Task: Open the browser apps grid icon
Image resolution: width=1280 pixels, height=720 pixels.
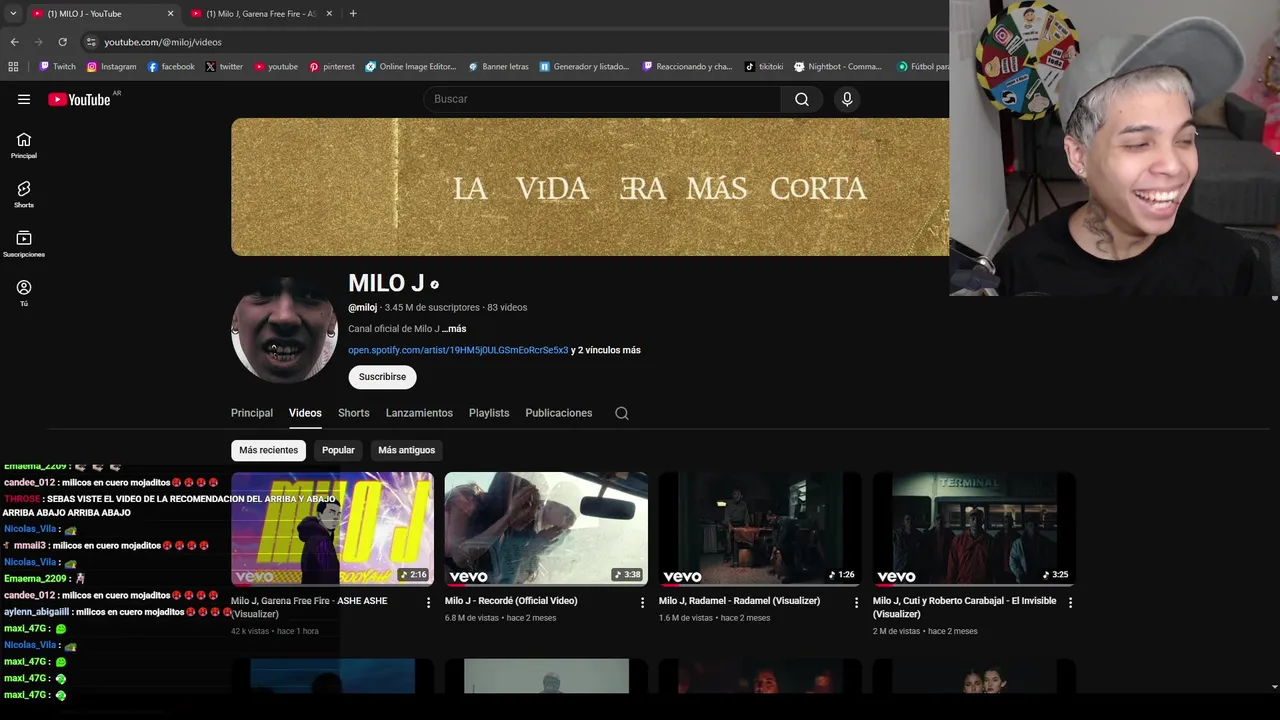Action: (x=13, y=67)
